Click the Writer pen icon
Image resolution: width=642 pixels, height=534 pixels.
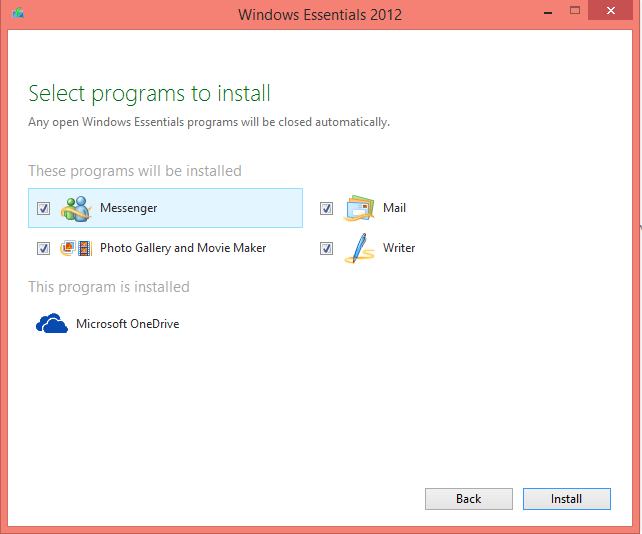[359, 248]
